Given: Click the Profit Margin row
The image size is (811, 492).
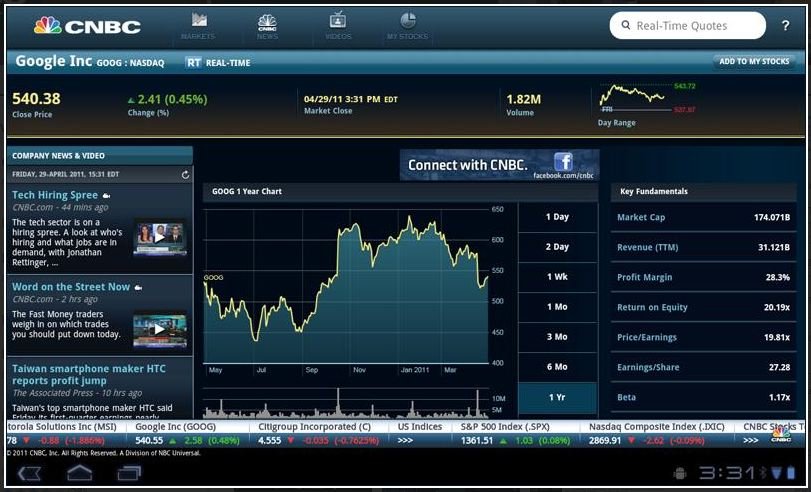Looking at the screenshot, I should click(x=703, y=277).
